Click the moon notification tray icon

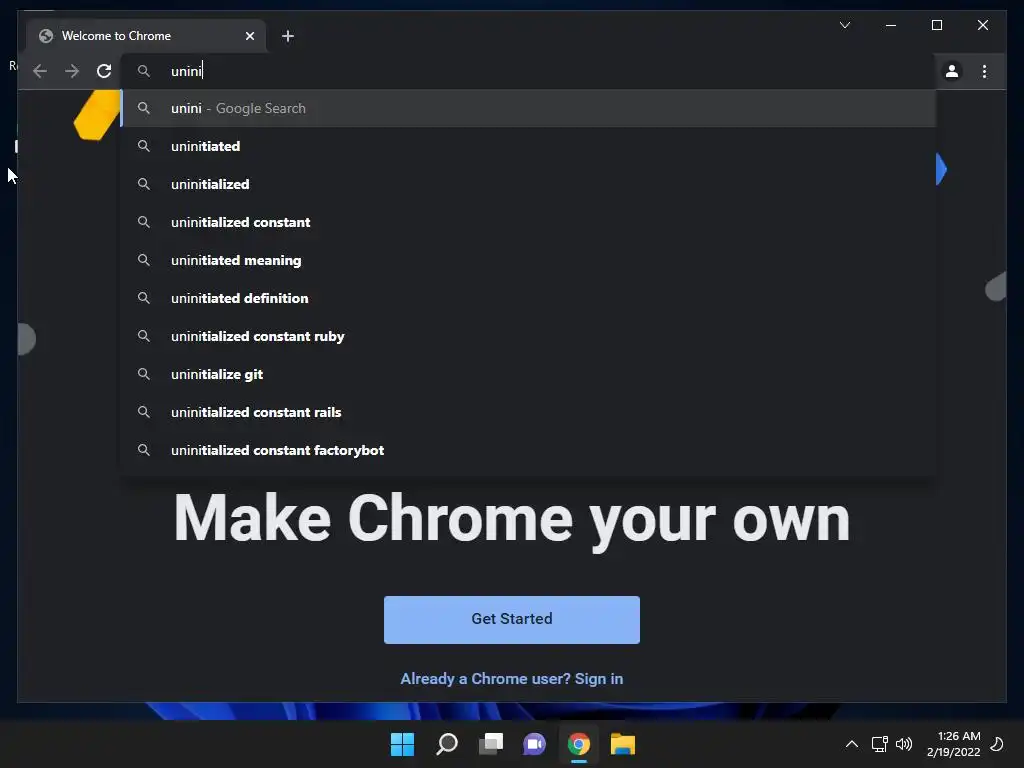997,744
